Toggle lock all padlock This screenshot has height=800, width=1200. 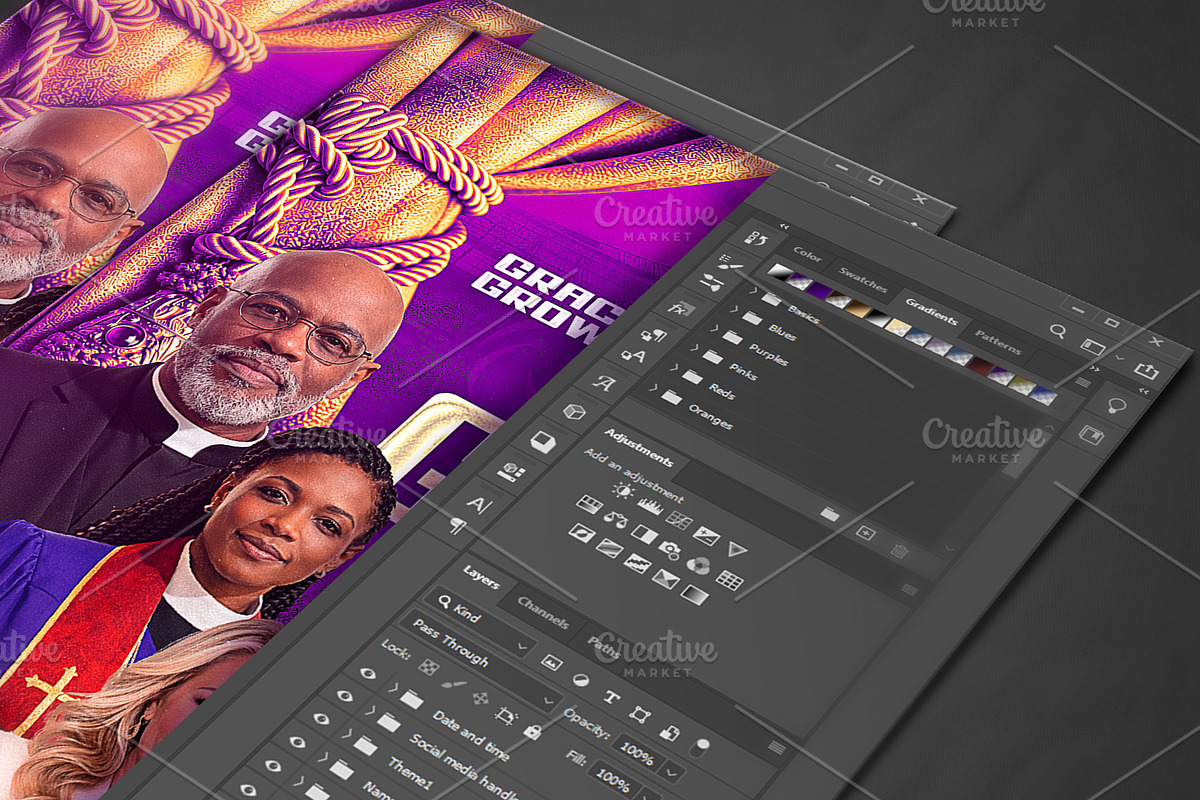point(533,733)
